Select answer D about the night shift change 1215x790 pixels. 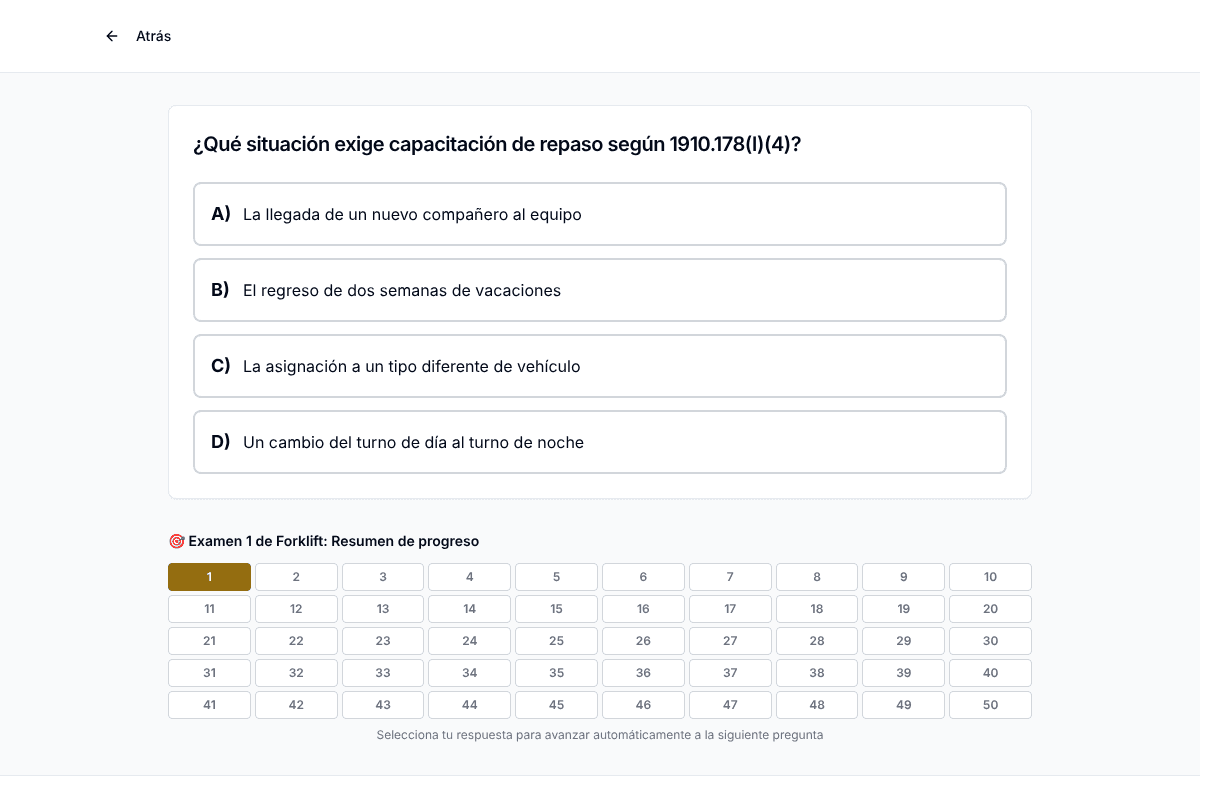pos(600,442)
